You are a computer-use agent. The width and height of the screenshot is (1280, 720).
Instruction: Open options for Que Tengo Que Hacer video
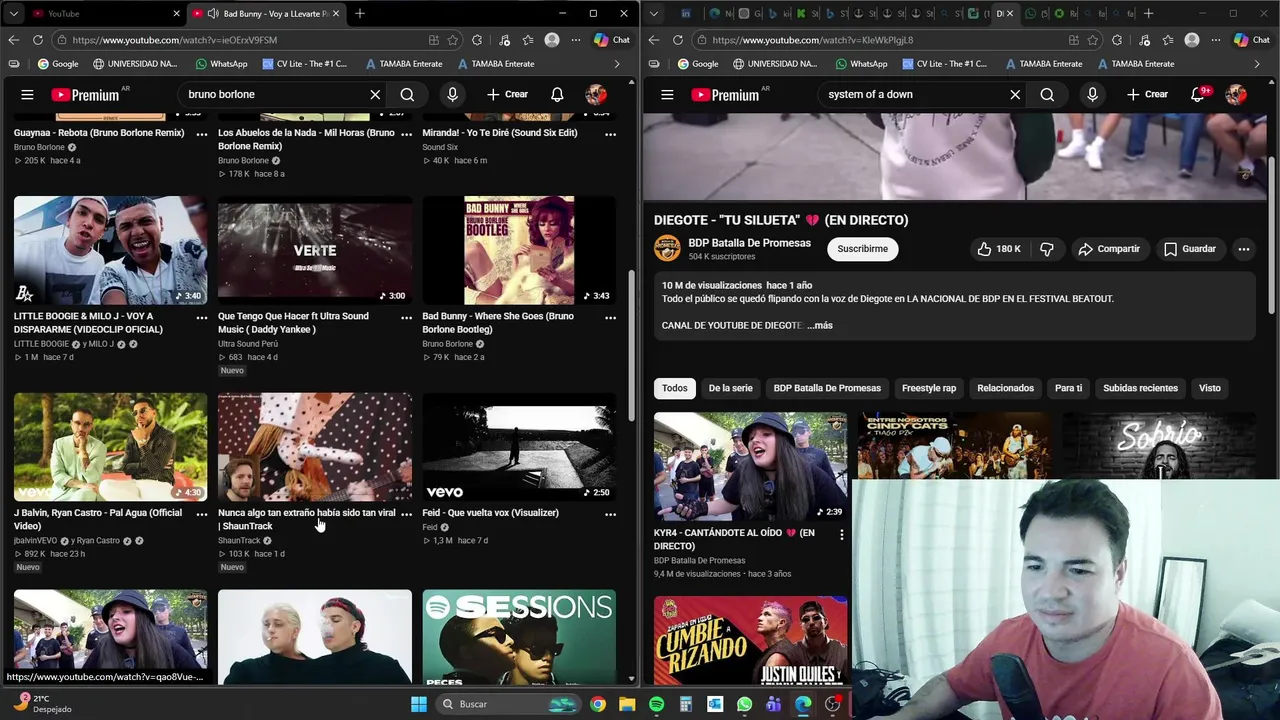(x=406, y=317)
